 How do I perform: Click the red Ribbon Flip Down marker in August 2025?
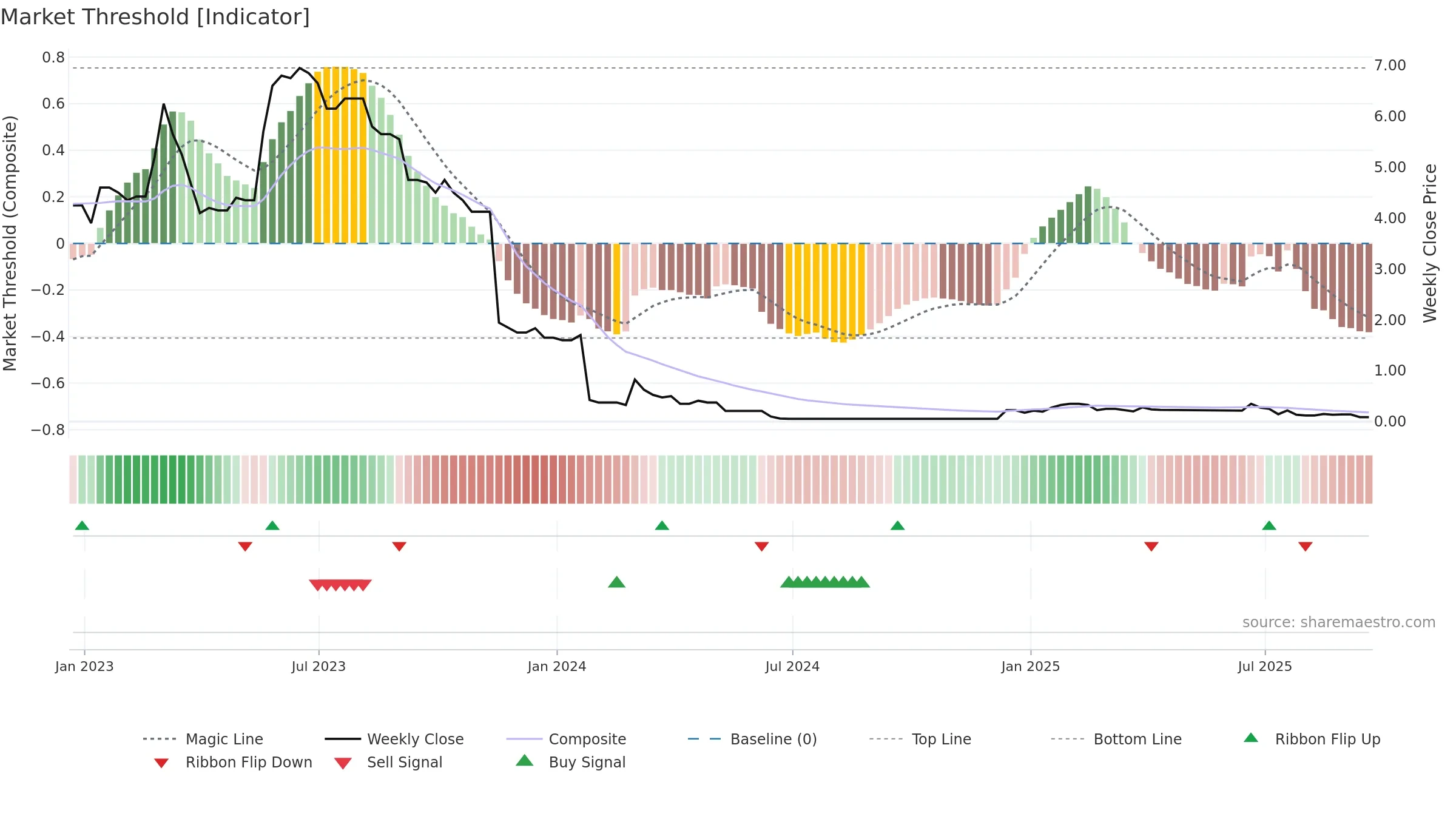coord(1306,547)
